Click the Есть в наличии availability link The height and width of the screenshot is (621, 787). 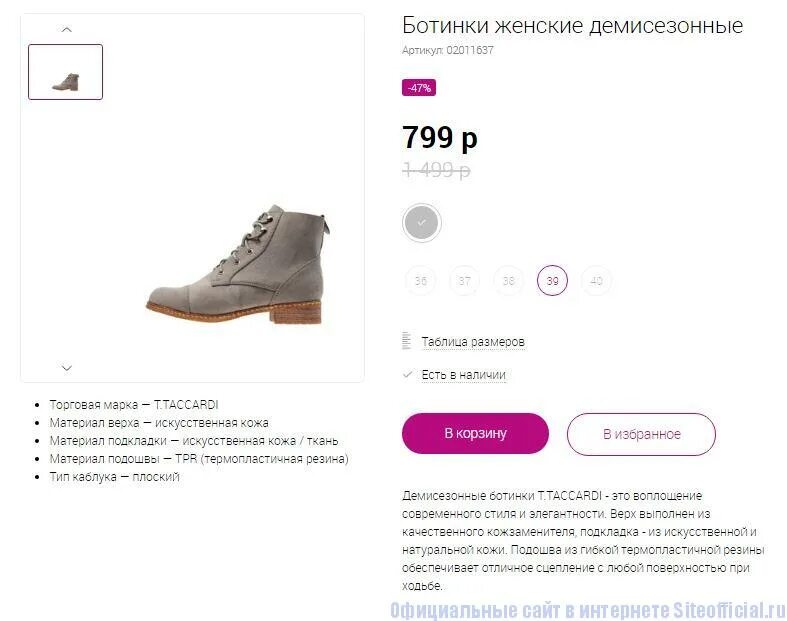point(463,375)
